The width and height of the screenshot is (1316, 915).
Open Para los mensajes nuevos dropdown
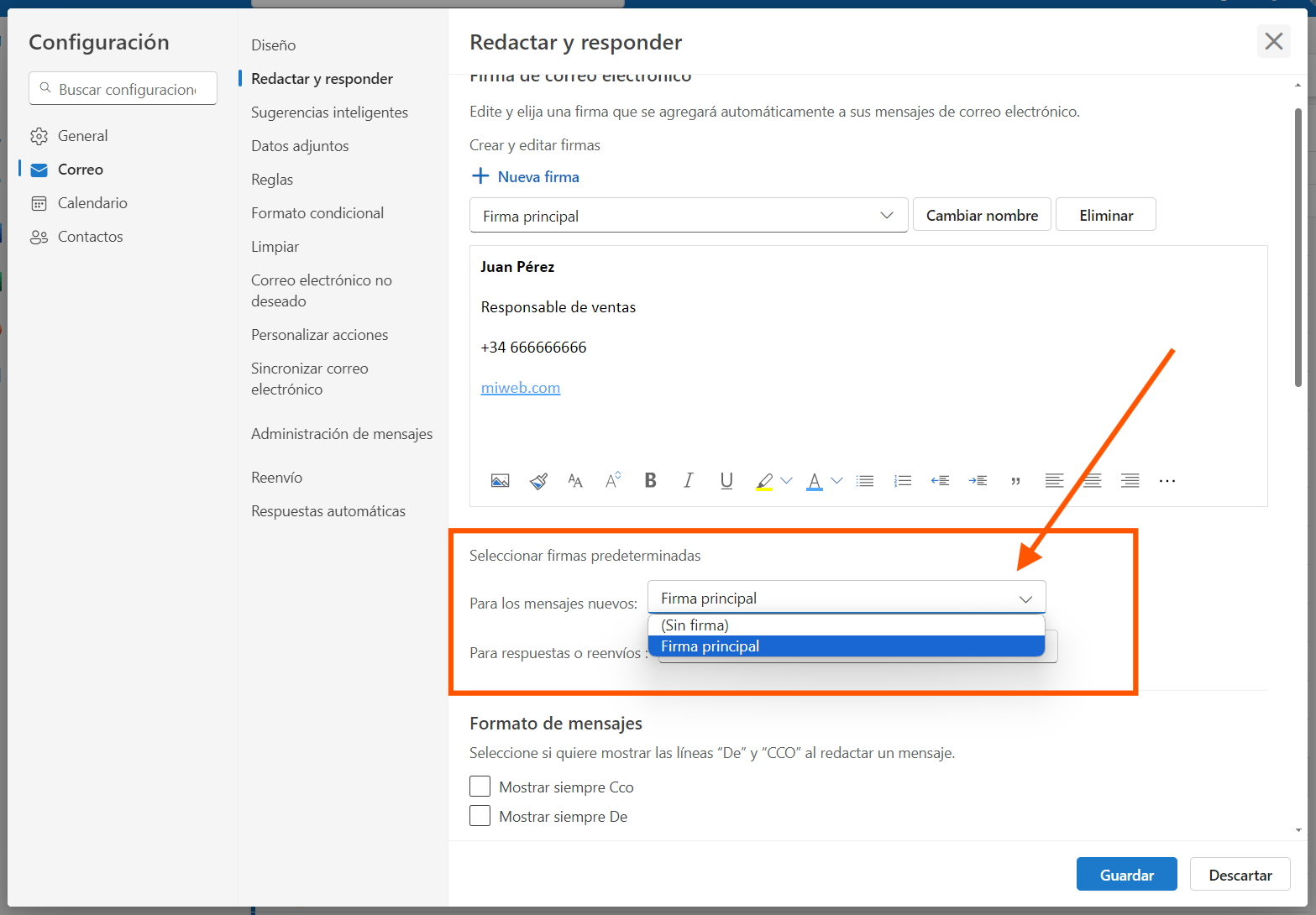(x=847, y=598)
